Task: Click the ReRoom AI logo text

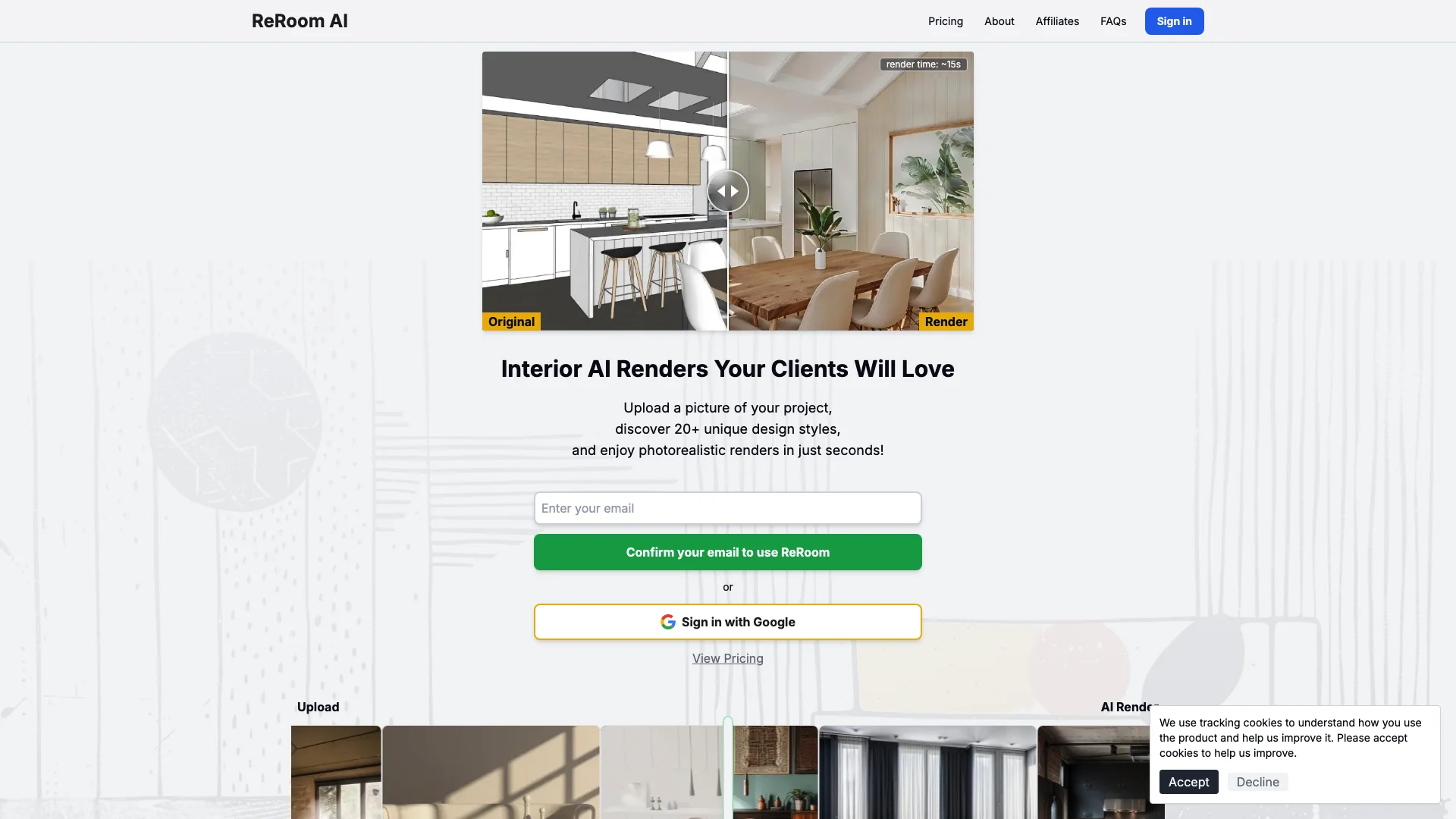Action: 299,20
